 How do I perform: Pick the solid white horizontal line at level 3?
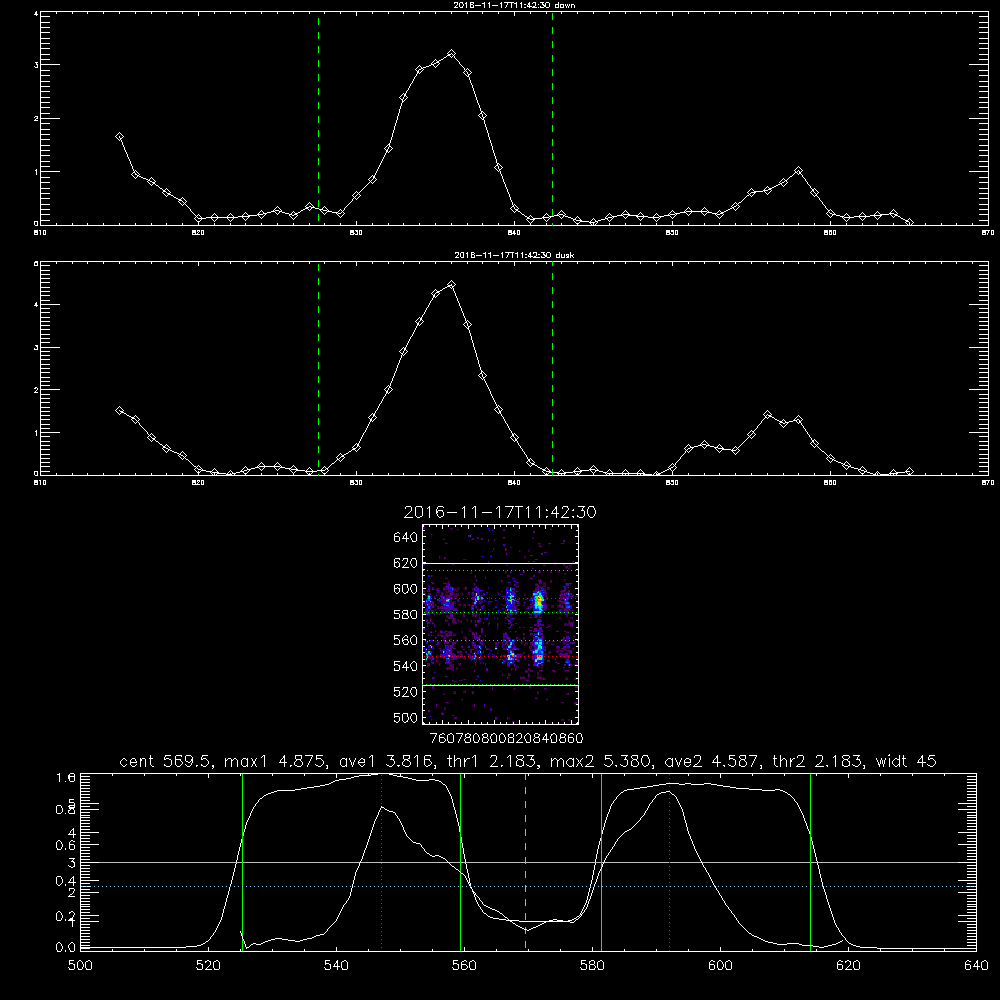point(529,862)
